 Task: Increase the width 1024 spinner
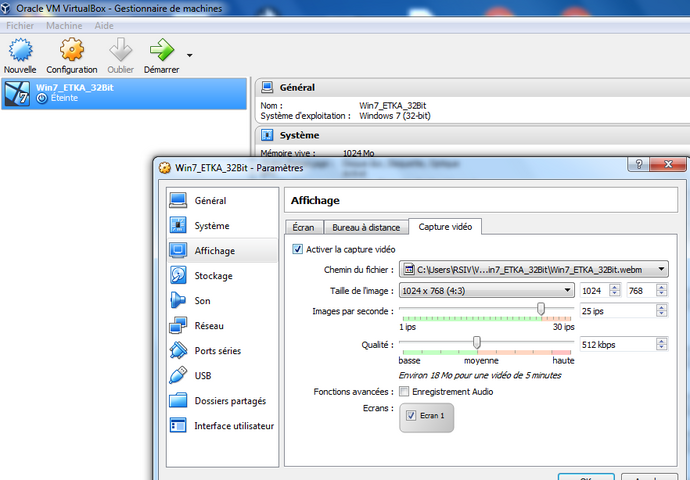(x=615, y=287)
